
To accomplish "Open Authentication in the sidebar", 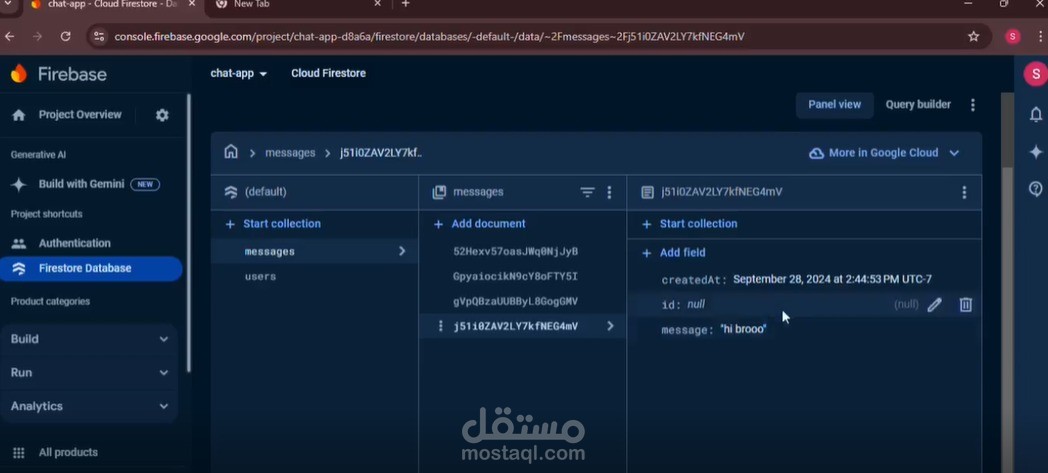I will (75, 243).
